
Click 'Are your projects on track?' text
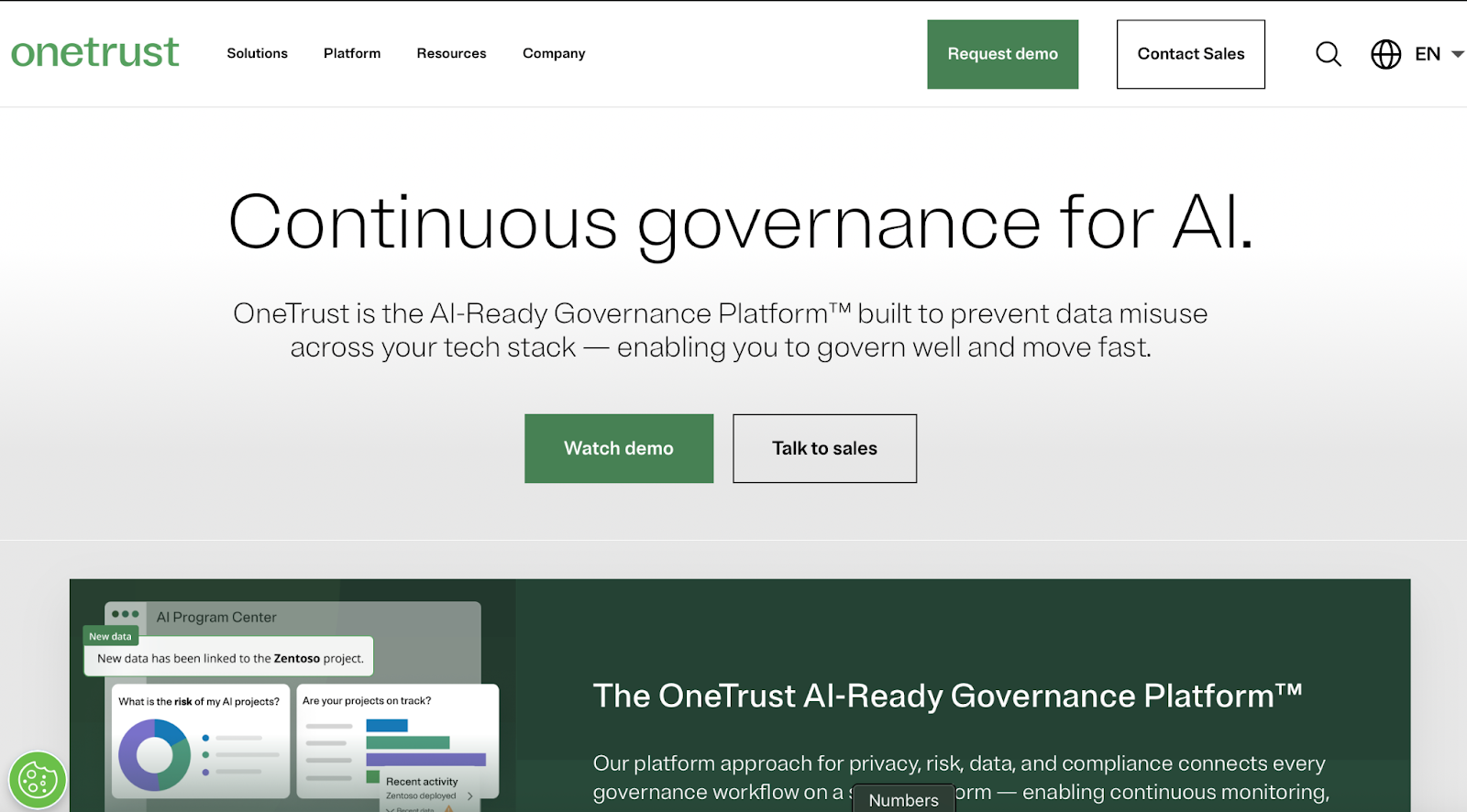[x=367, y=700]
